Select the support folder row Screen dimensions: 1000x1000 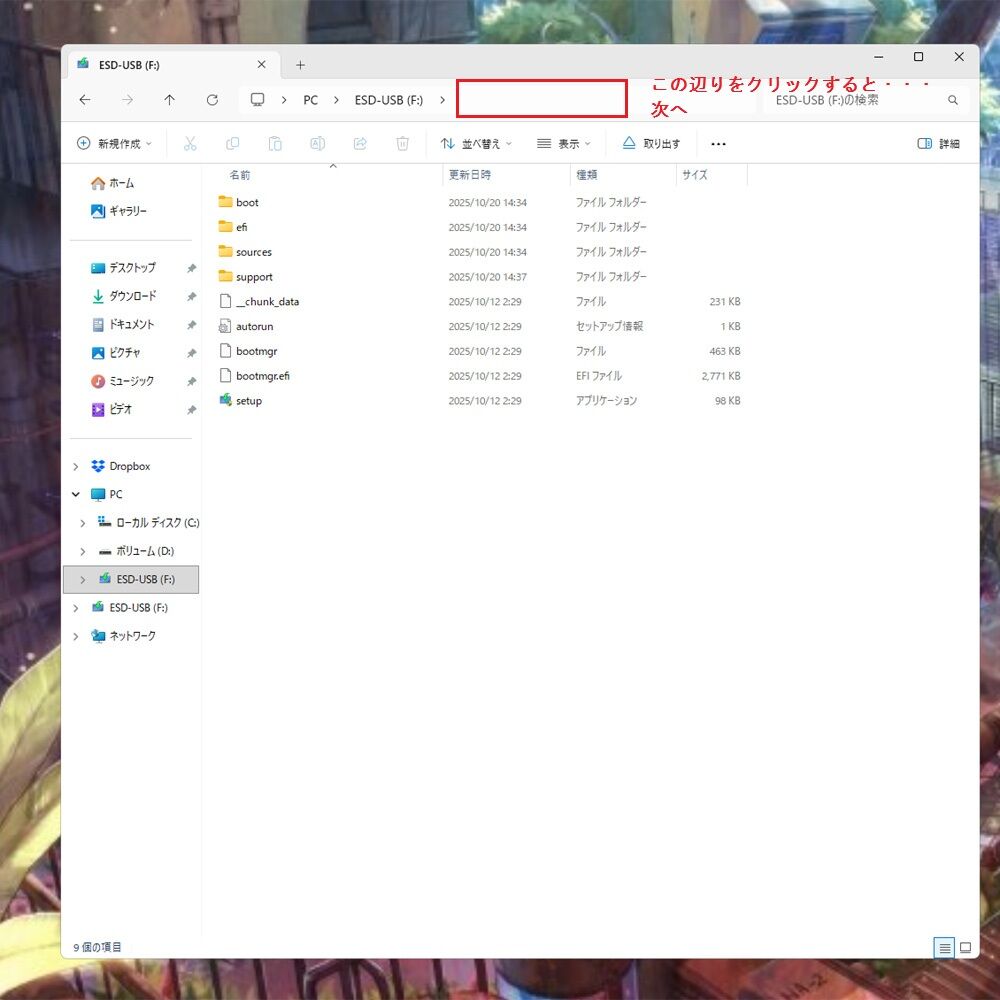click(x=480, y=277)
